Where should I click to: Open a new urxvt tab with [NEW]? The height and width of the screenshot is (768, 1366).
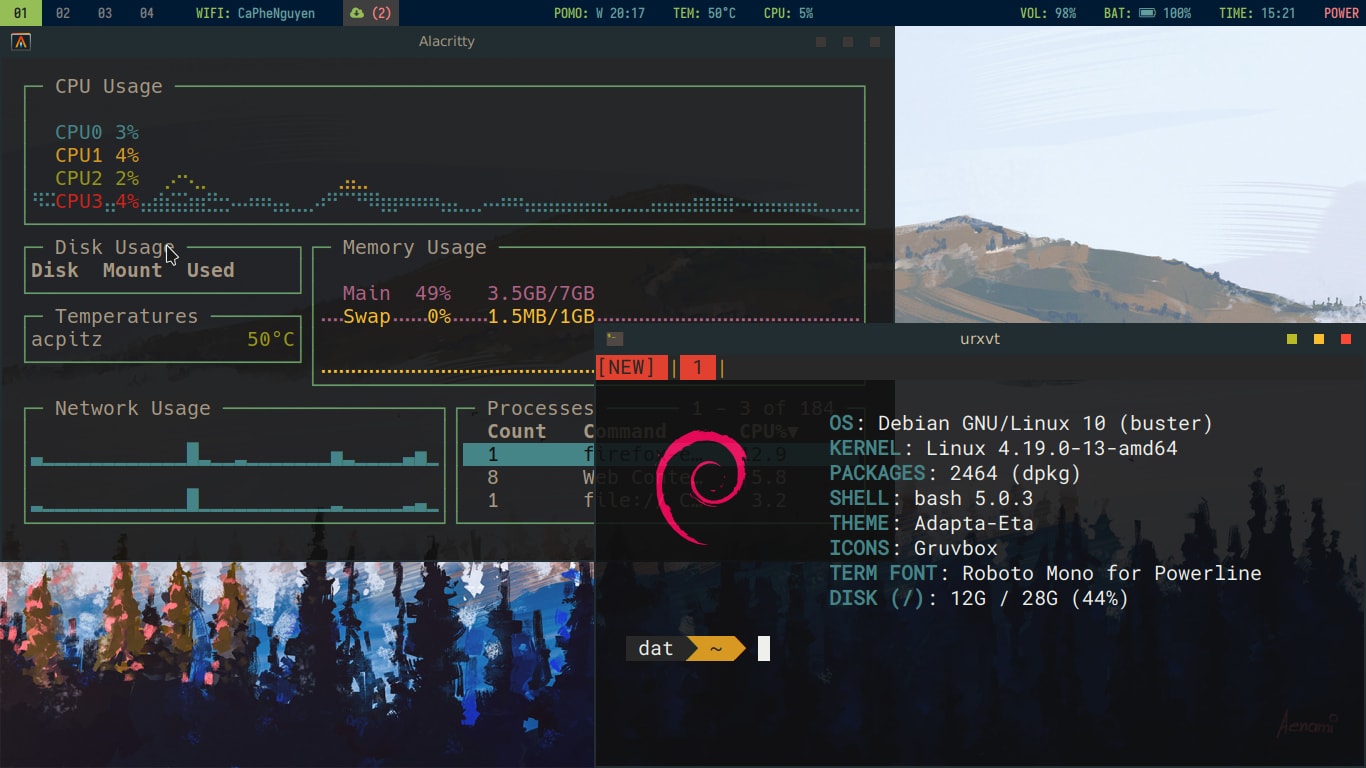(x=632, y=368)
